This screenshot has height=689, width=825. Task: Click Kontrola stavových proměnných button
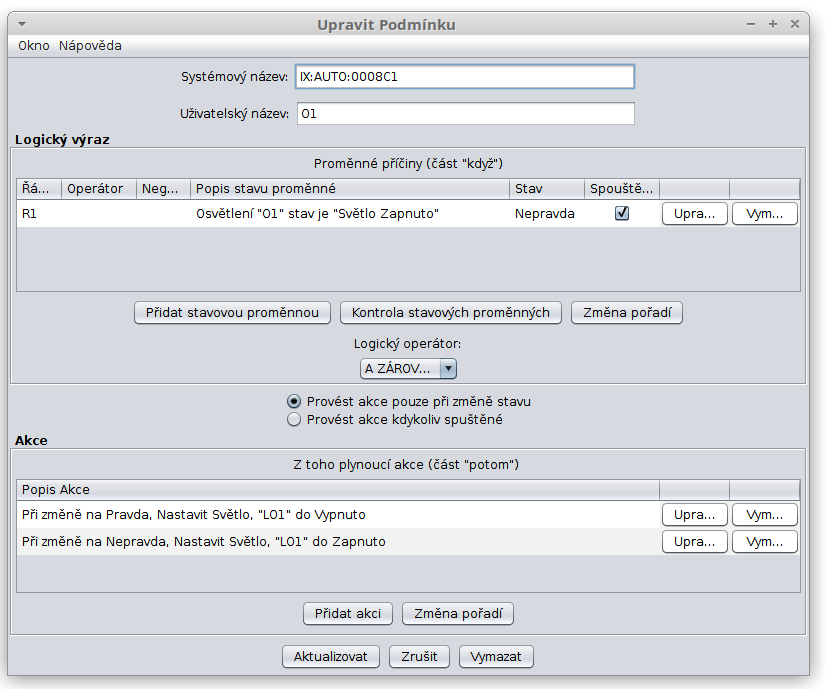[451, 312]
